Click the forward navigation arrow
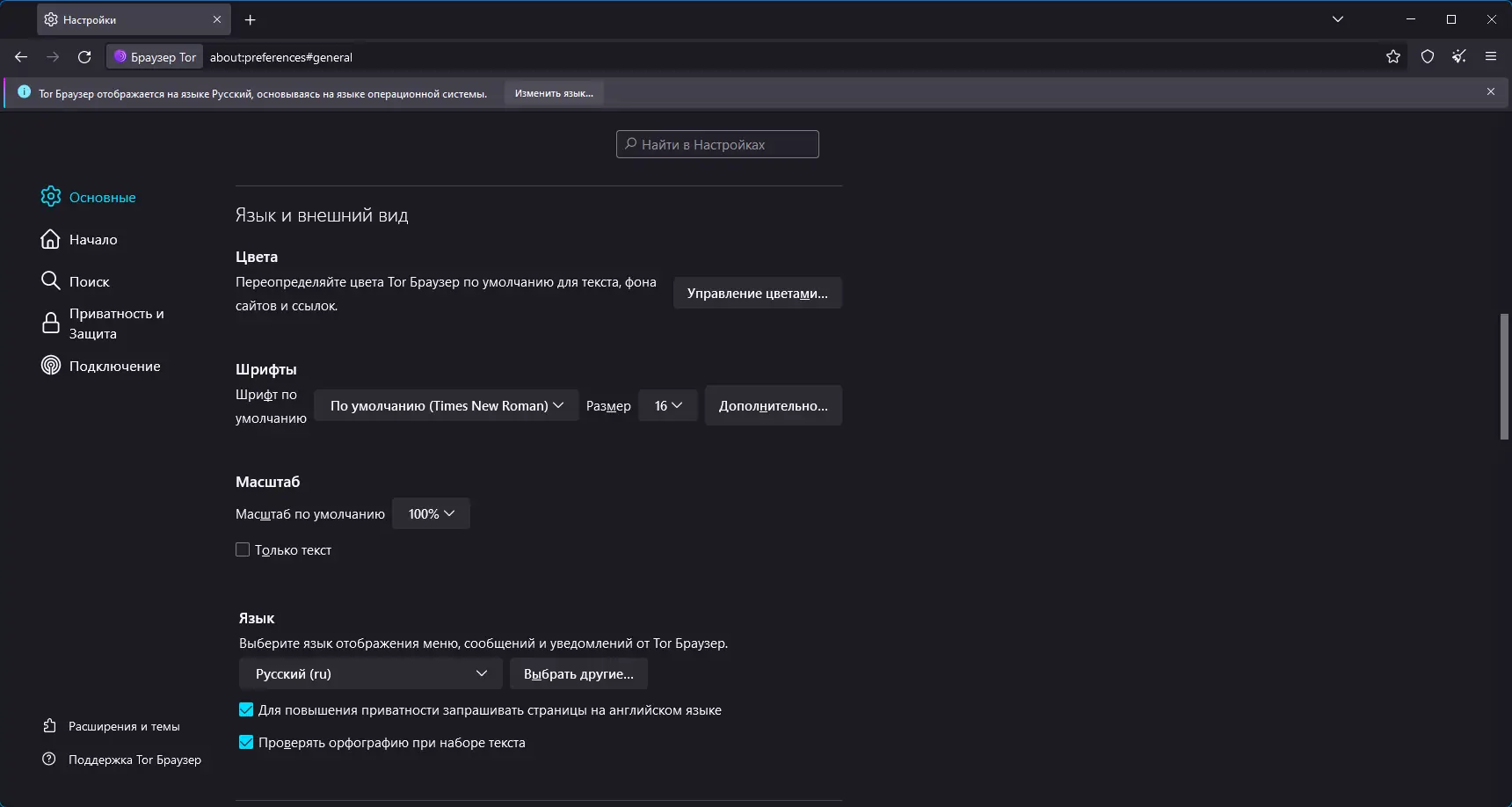 [x=53, y=57]
